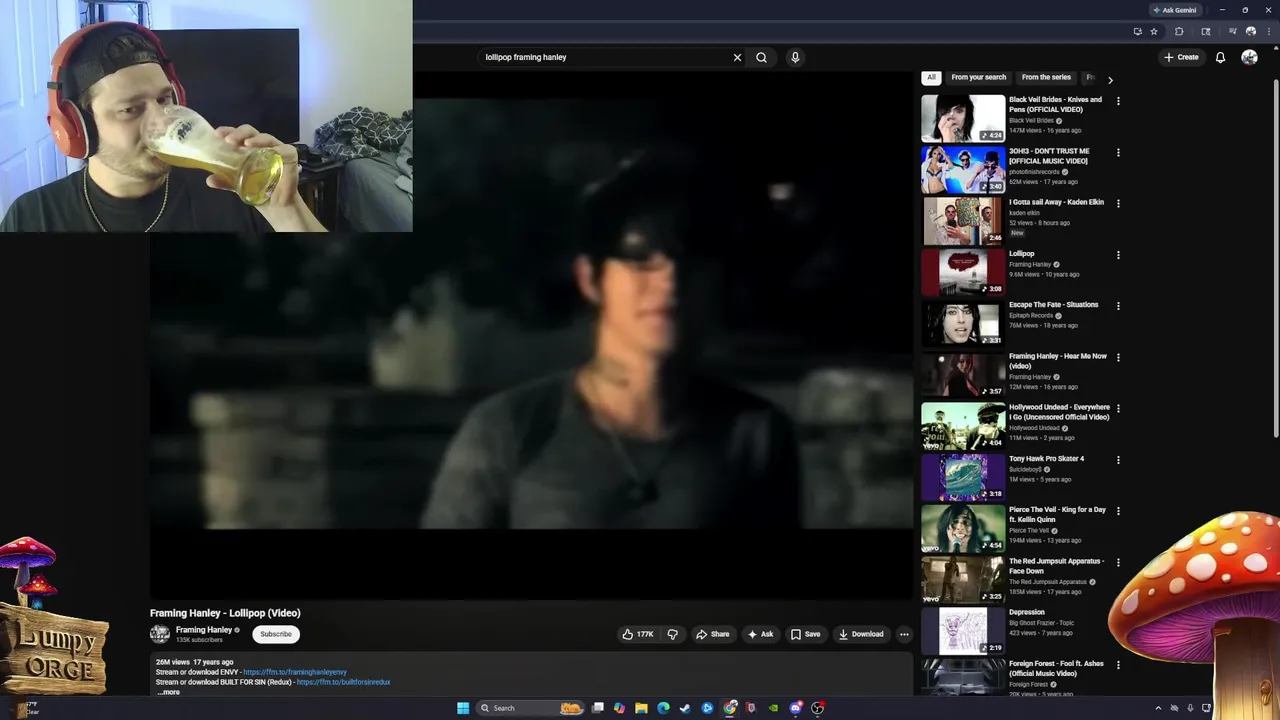
Task: Open options menu for I Gotta sail Away
Action: click(x=1118, y=203)
